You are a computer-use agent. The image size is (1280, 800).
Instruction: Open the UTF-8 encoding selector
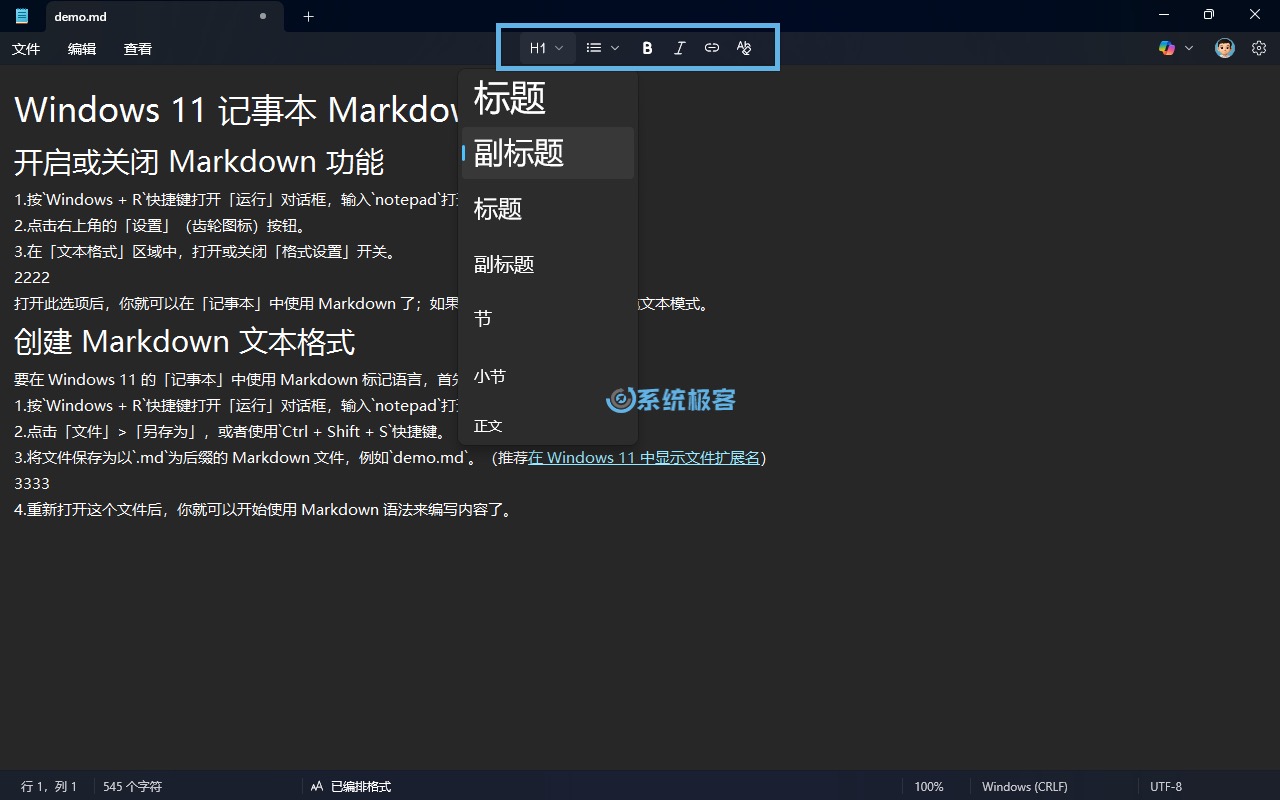click(1166, 787)
